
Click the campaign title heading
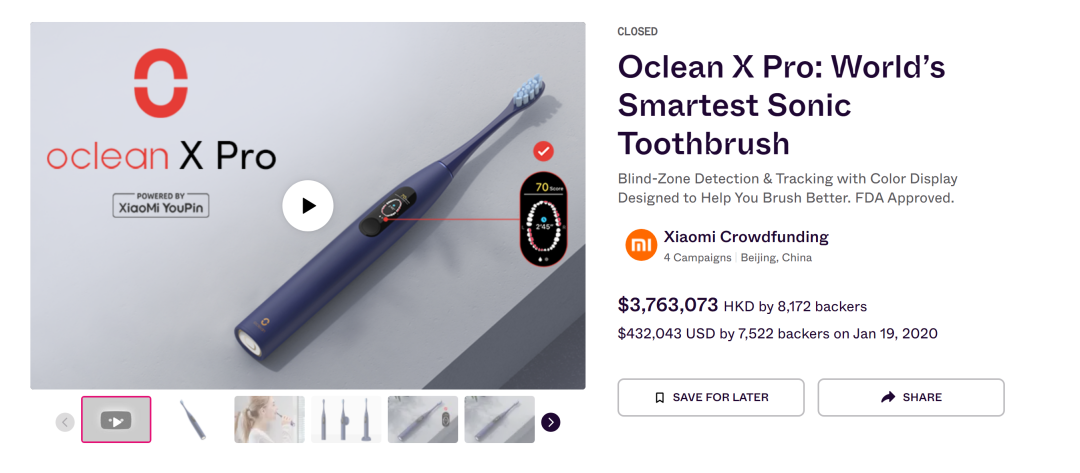pyautogui.click(x=782, y=105)
